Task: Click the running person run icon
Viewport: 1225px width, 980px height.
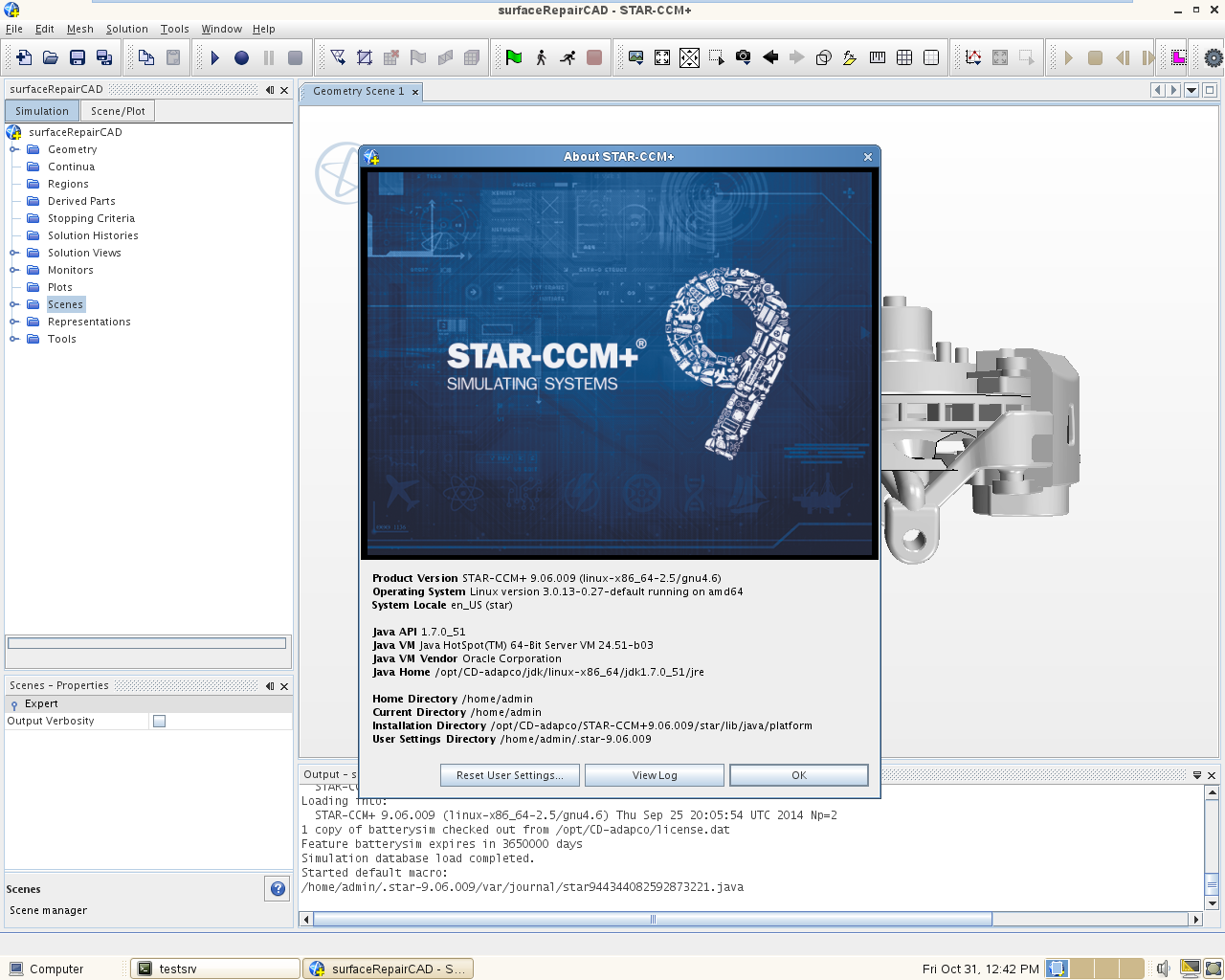Action: (568, 57)
